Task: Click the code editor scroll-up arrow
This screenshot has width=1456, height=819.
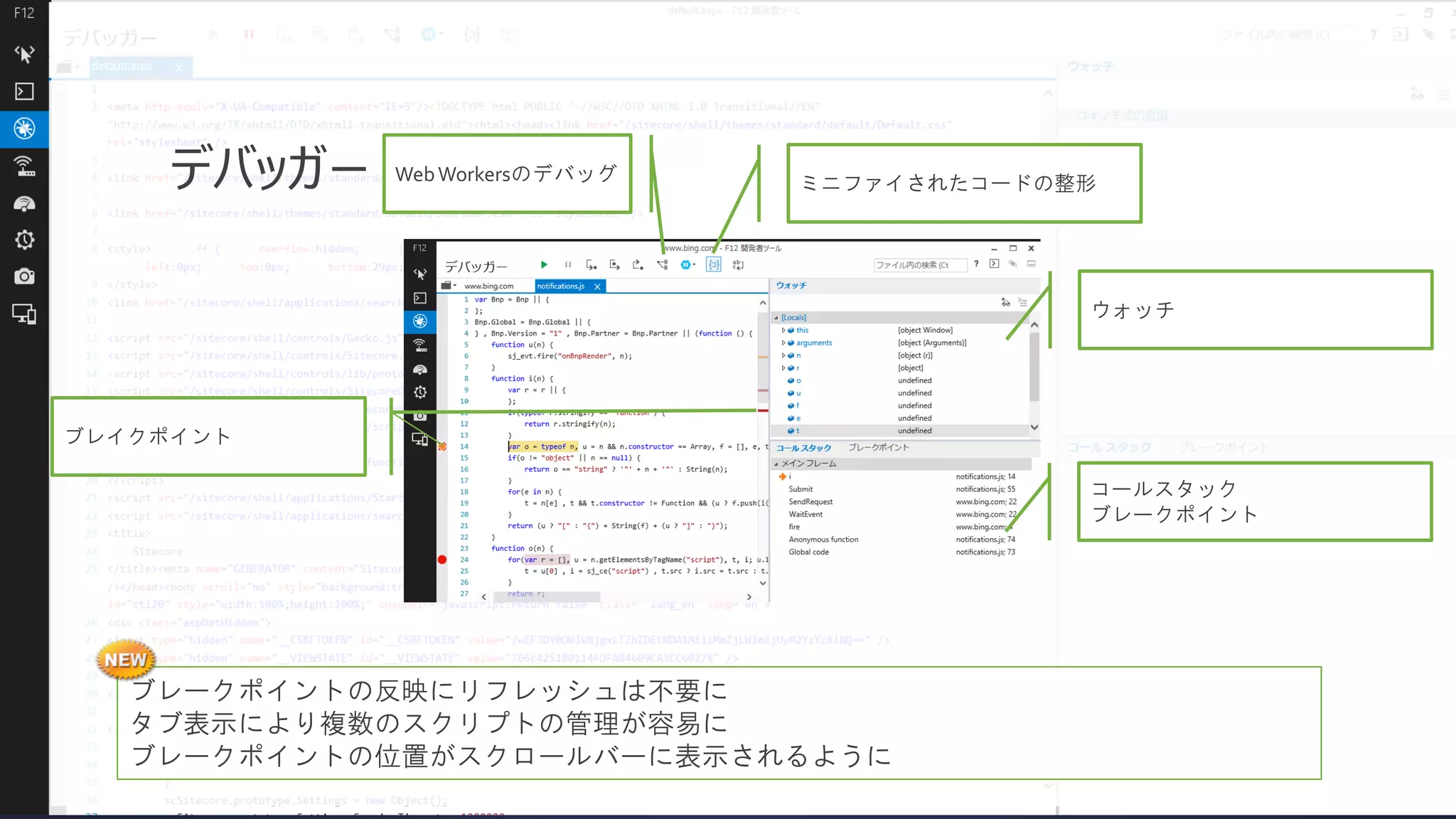Action: click(x=763, y=303)
